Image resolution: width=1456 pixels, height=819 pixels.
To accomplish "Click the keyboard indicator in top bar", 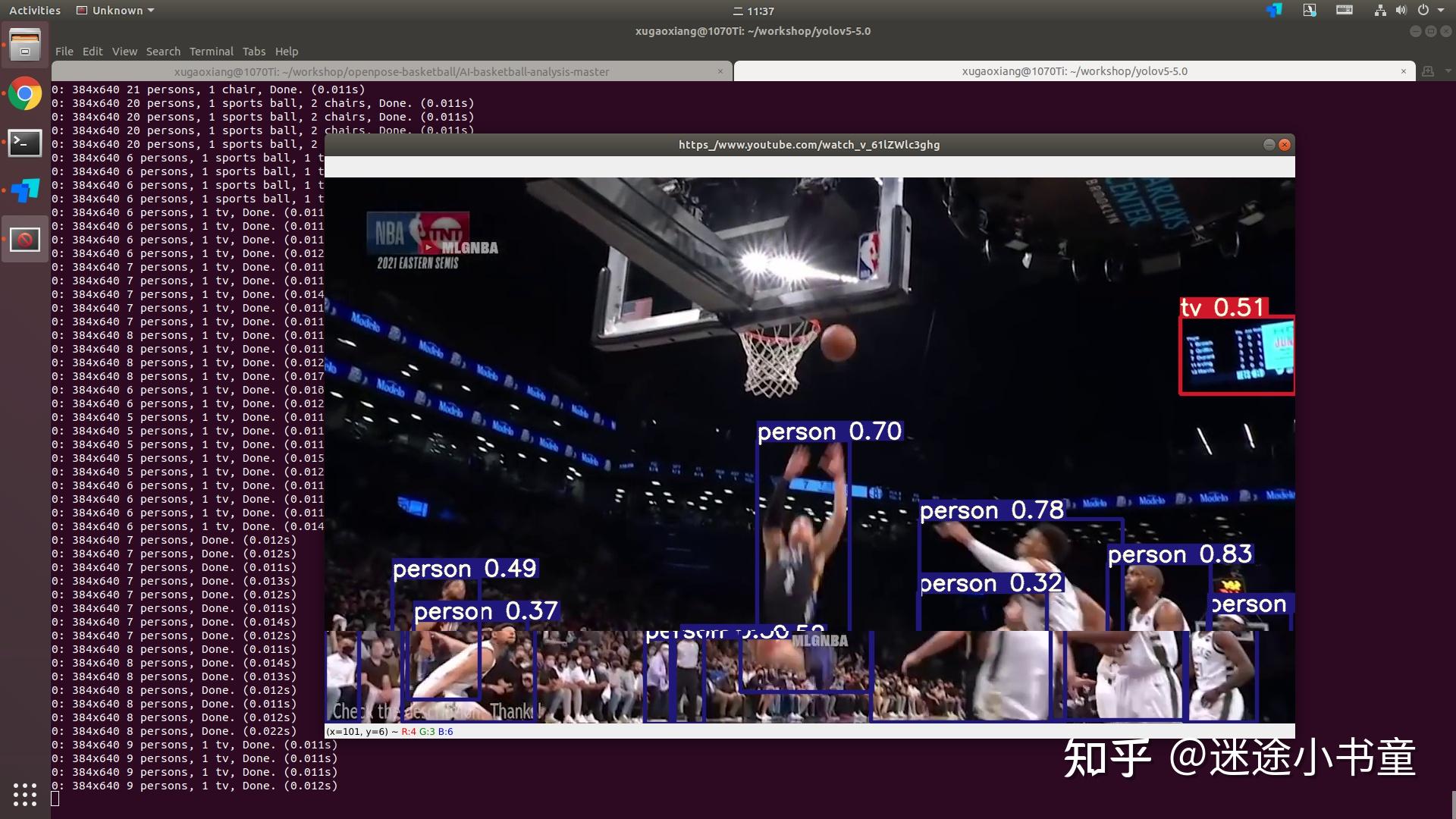I will coord(1345,11).
